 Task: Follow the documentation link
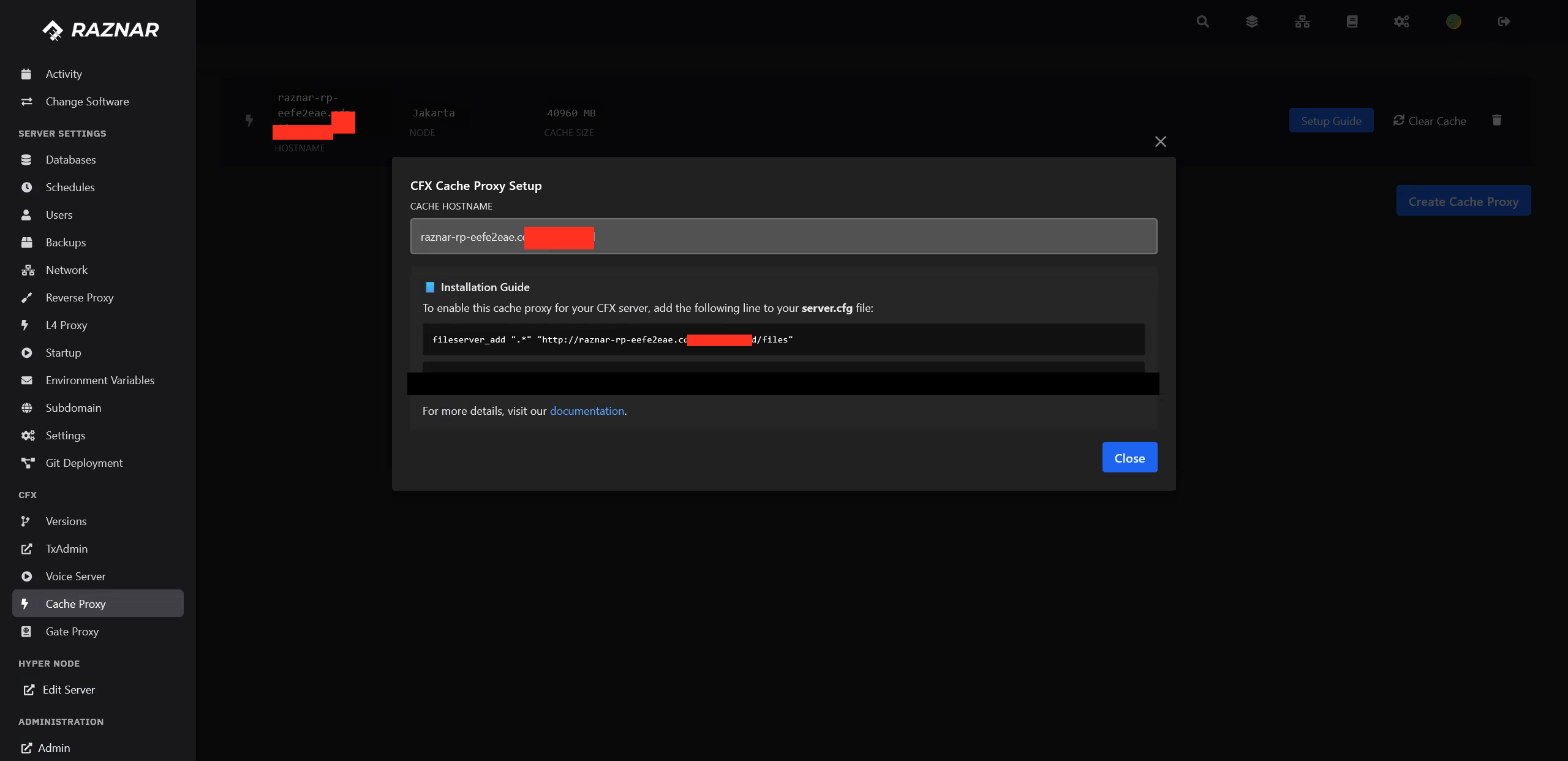[x=587, y=411]
